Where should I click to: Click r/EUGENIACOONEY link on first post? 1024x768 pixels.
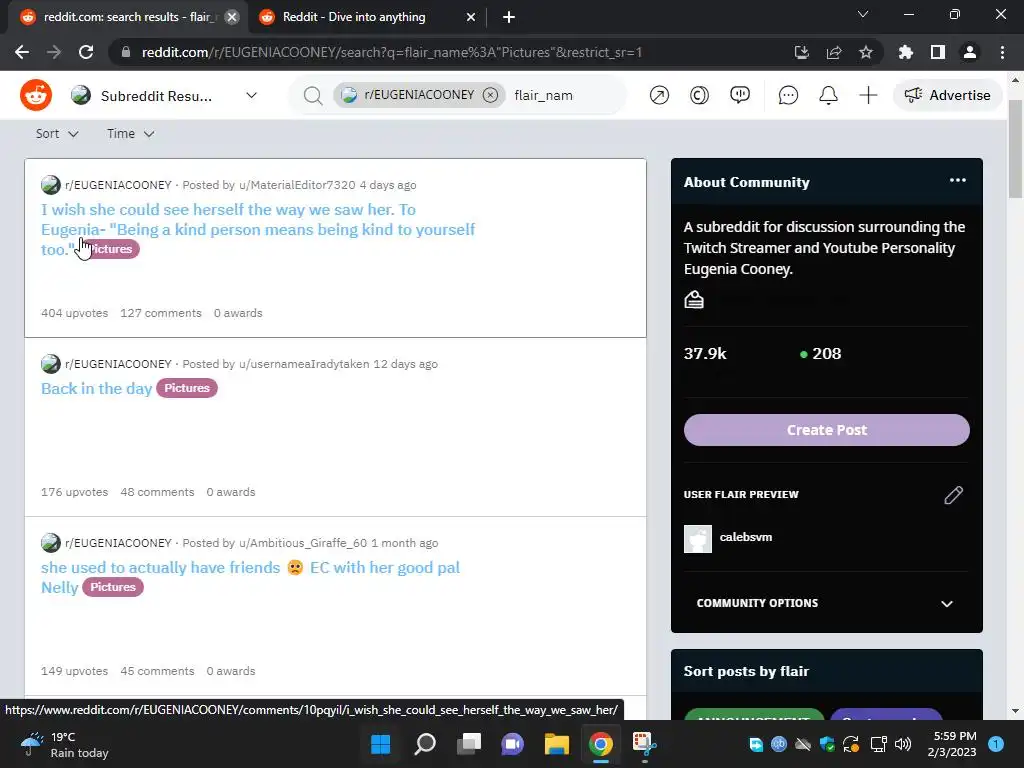click(x=118, y=185)
